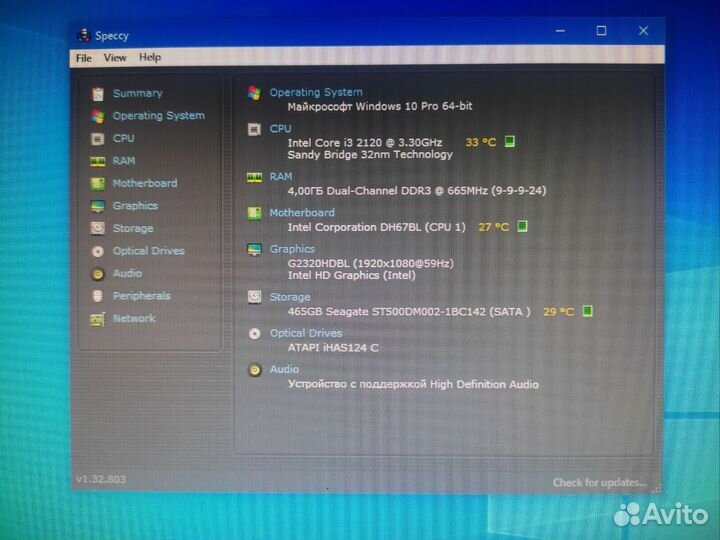Click the Graphics monitor icon in sidebar
720x540 pixels.
click(x=98, y=206)
